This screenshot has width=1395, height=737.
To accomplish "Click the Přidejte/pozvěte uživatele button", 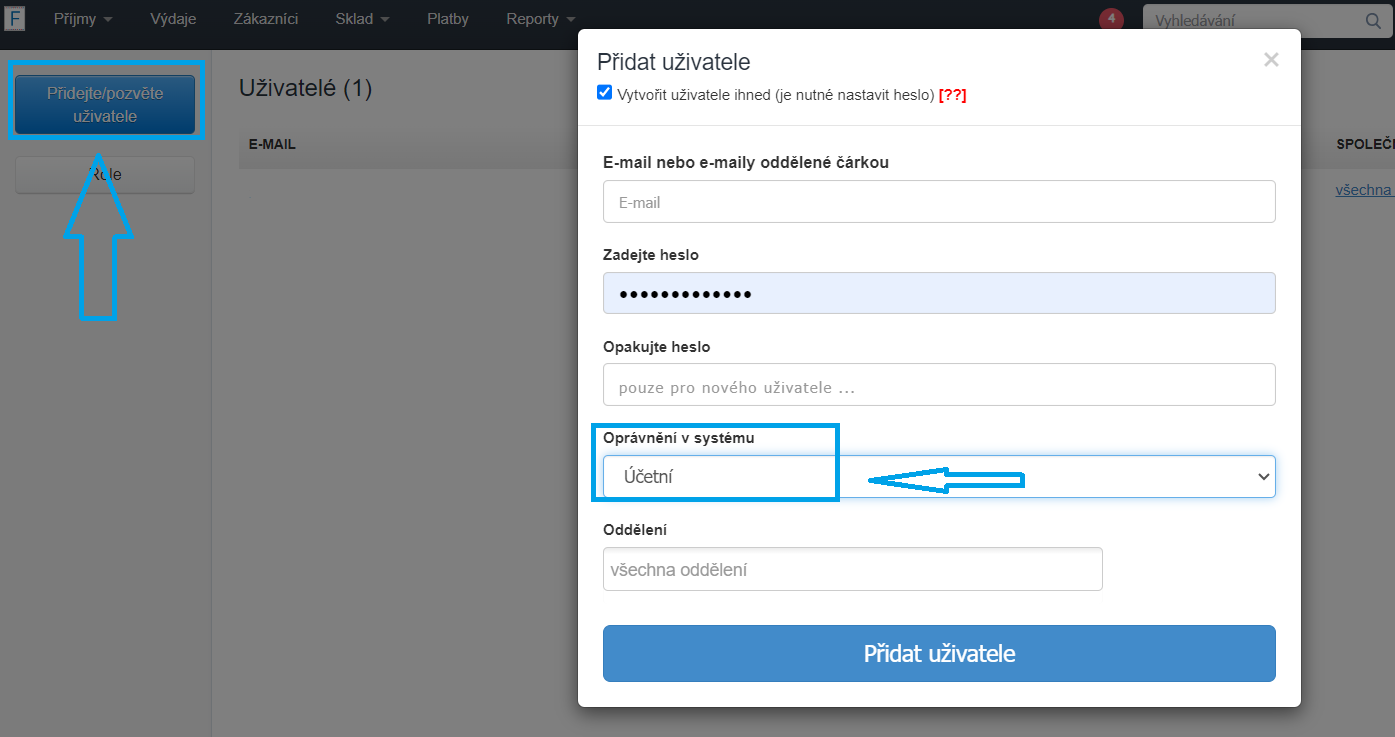I will pyautogui.click(x=105, y=104).
